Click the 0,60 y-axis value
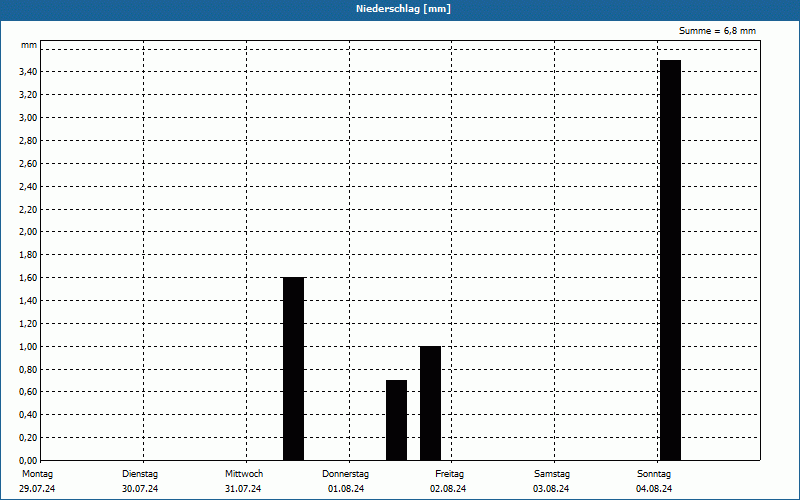Viewport: 800px width, 500px height. click(28, 392)
